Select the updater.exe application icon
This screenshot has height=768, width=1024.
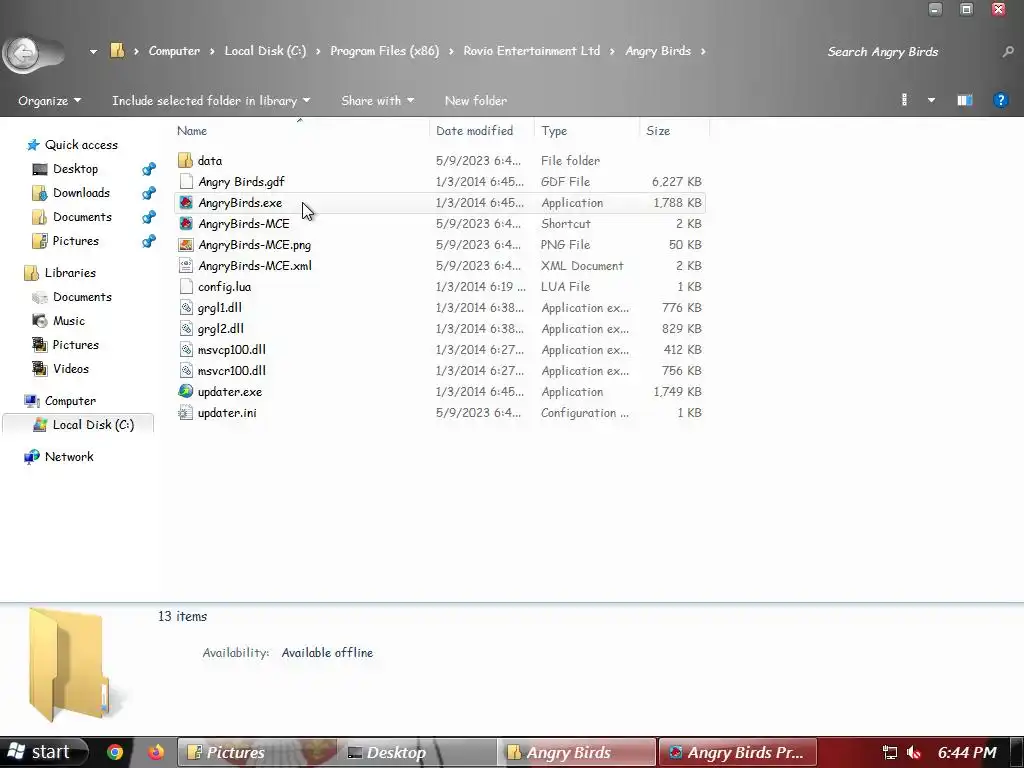(185, 391)
